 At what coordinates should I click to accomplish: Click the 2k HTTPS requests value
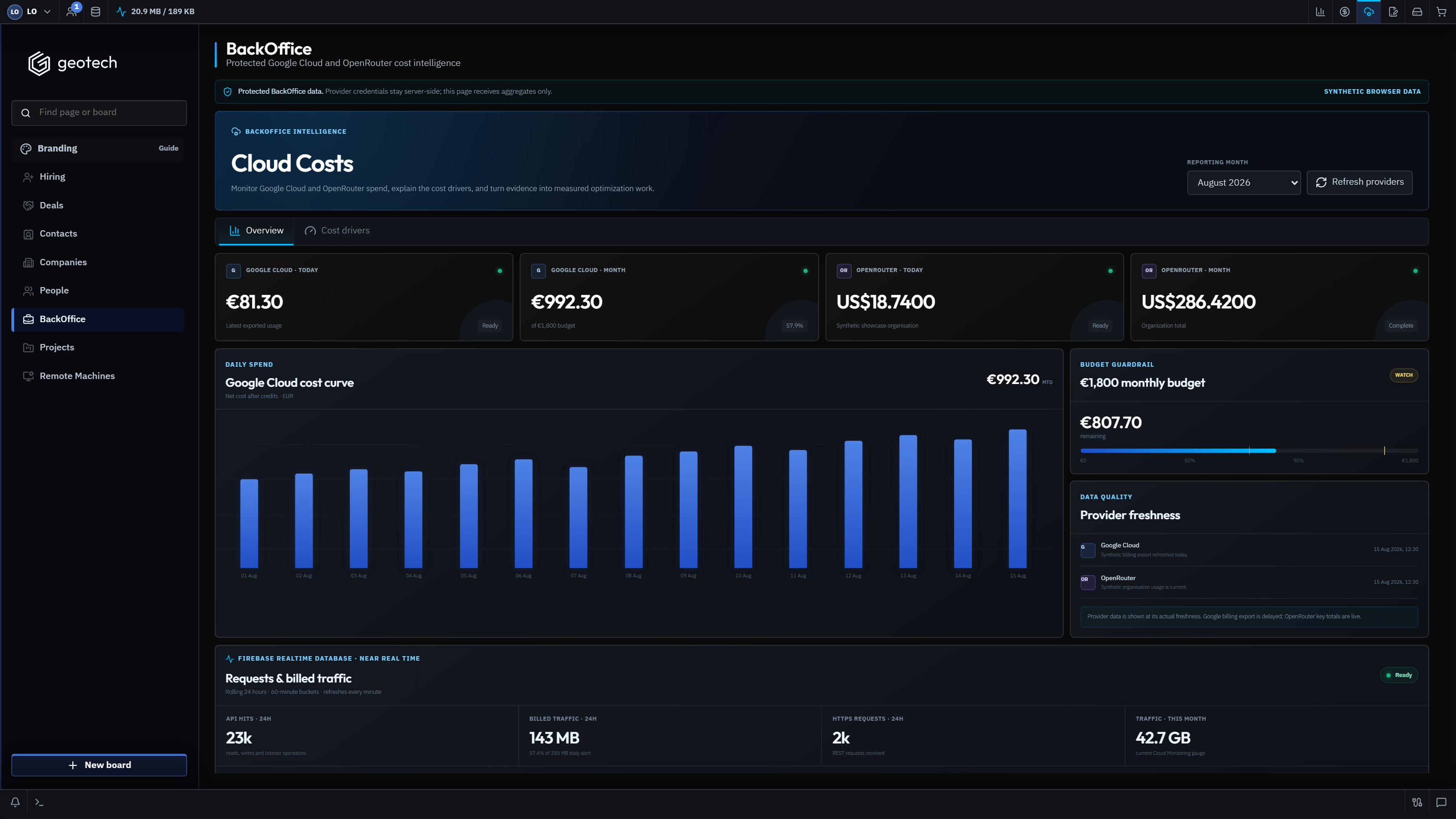click(x=841, y=738)
